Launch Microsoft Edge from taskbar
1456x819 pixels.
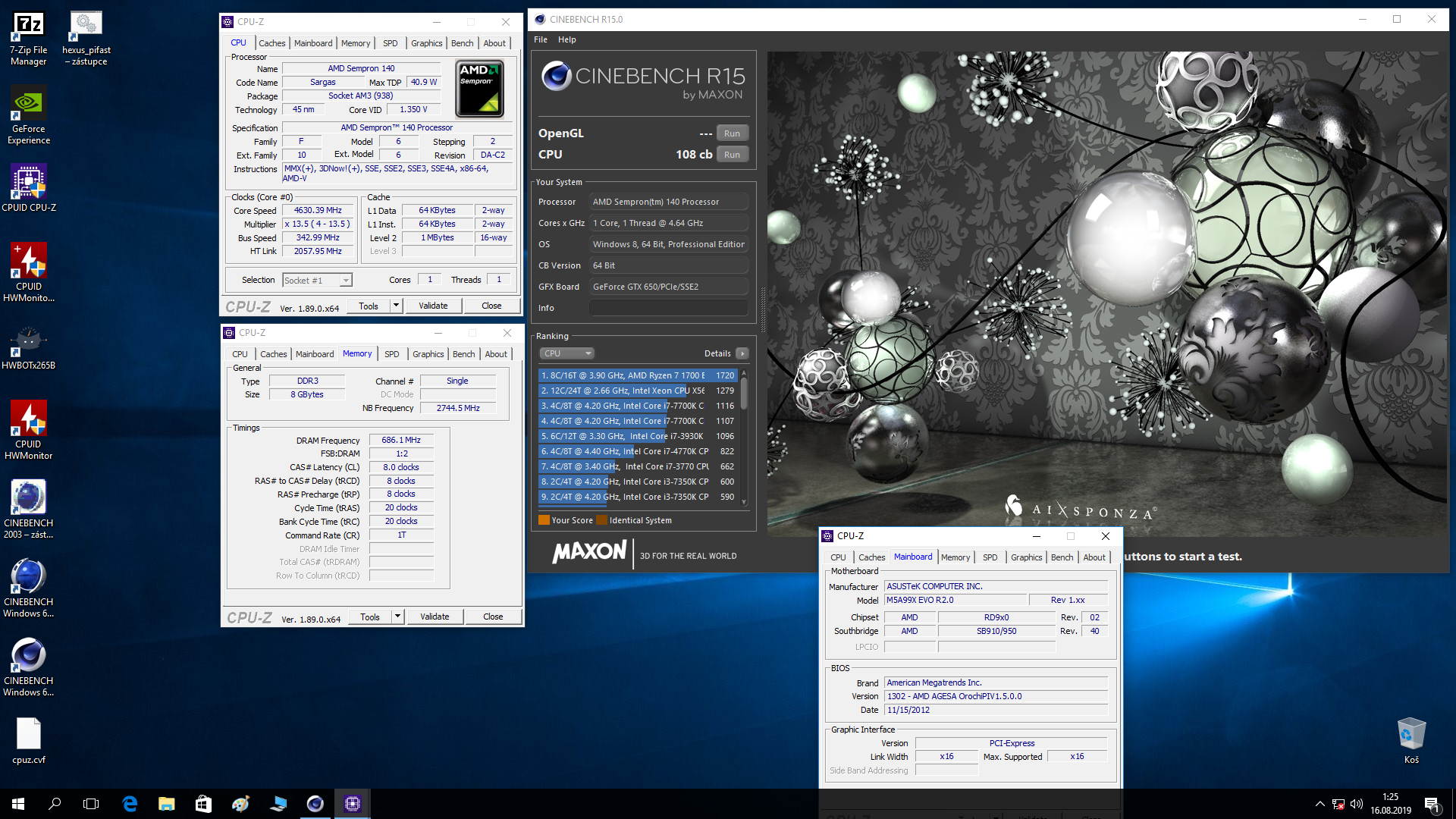[130, 804]
